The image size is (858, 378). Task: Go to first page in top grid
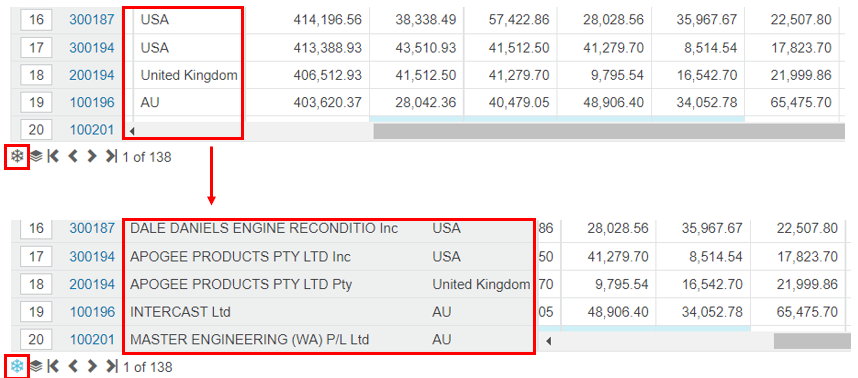tap(54, 157)
